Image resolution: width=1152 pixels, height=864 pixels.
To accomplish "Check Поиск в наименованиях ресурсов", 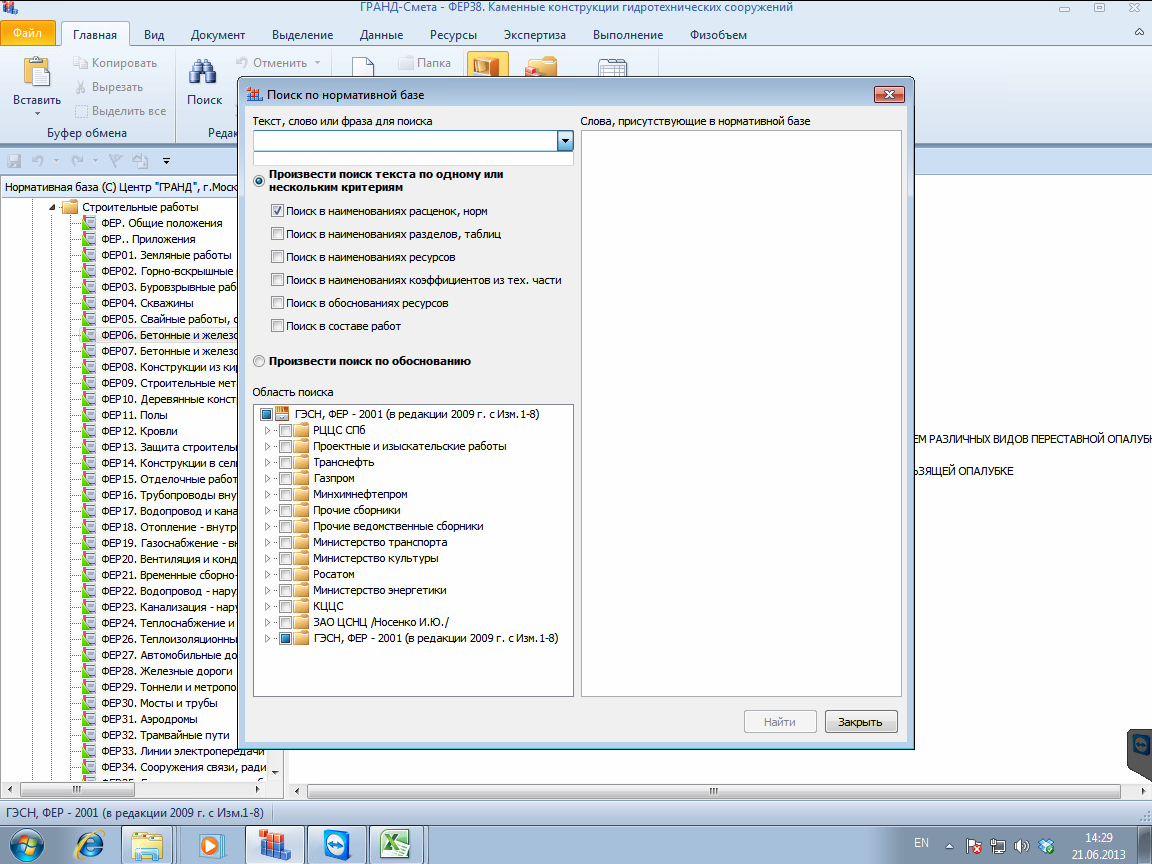I will (277, 257).
